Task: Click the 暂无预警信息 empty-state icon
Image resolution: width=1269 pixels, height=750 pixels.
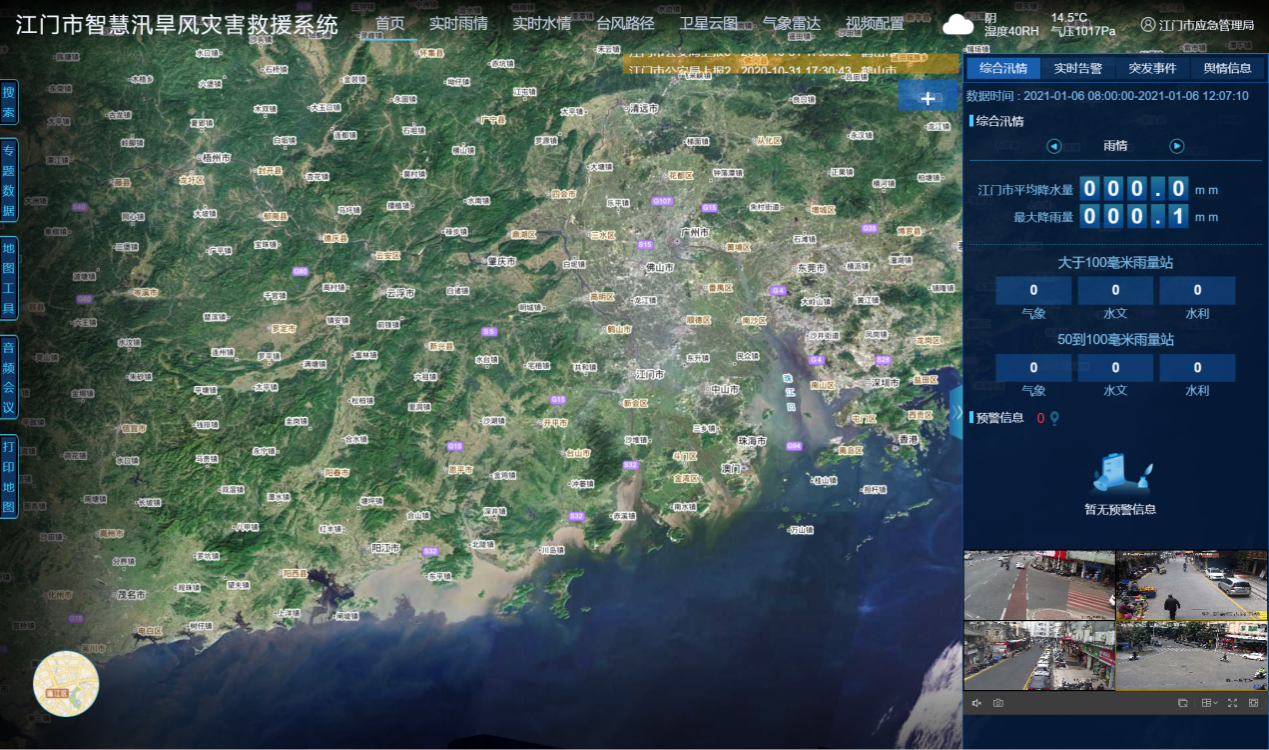Action: [1120, 473]
